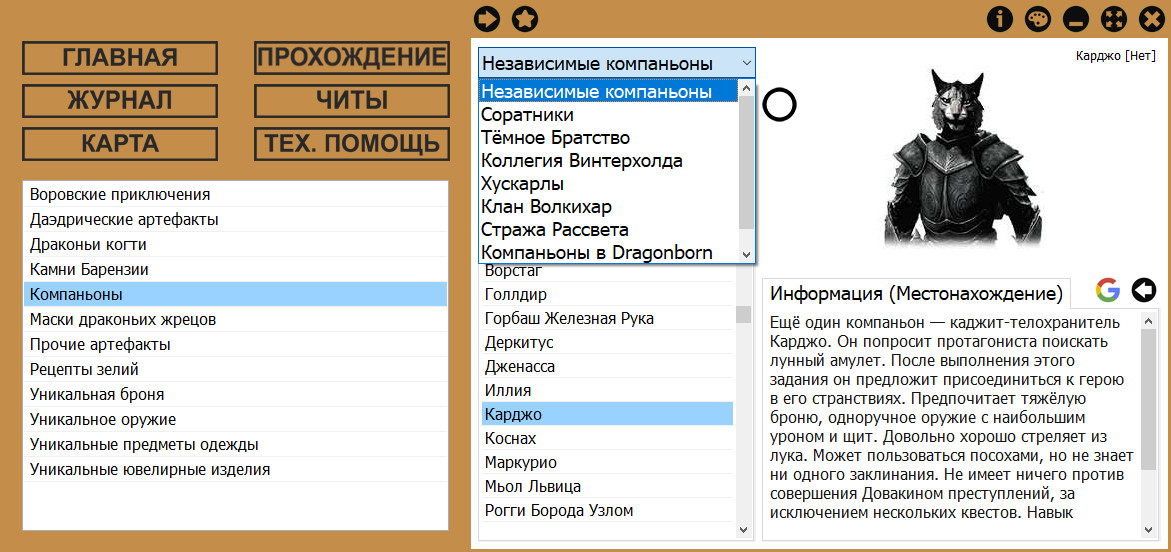Select Хускарлы option

tap(608, 184)
